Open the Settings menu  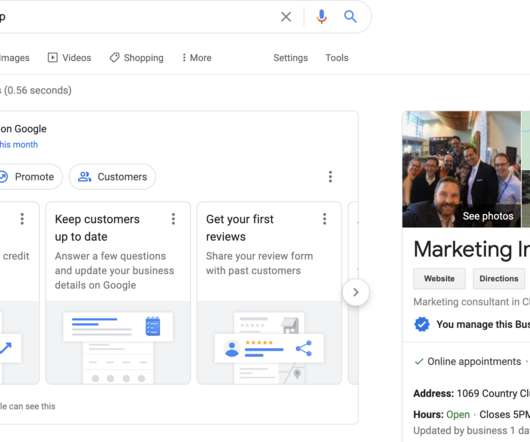[290, 58]
